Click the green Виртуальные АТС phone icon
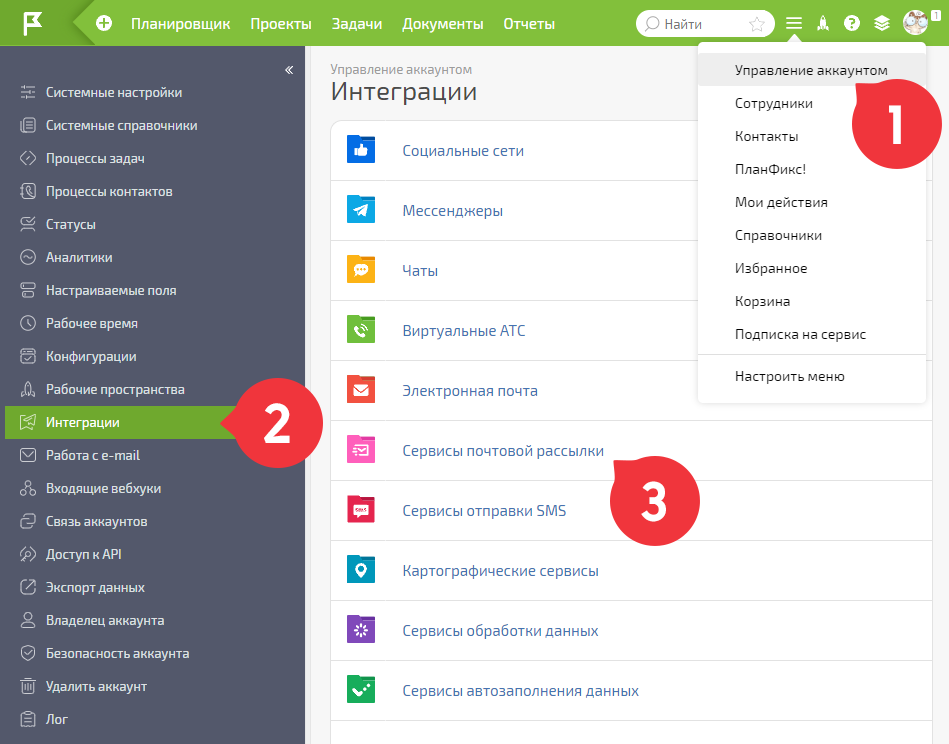 361,329
